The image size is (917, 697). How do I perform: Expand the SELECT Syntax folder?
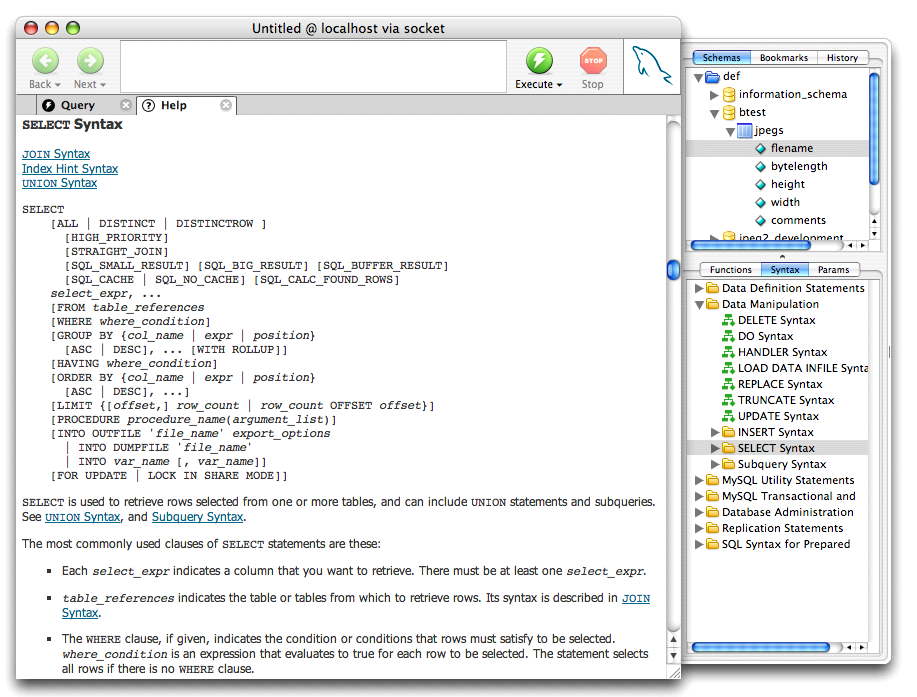click(x=715, y=448)
